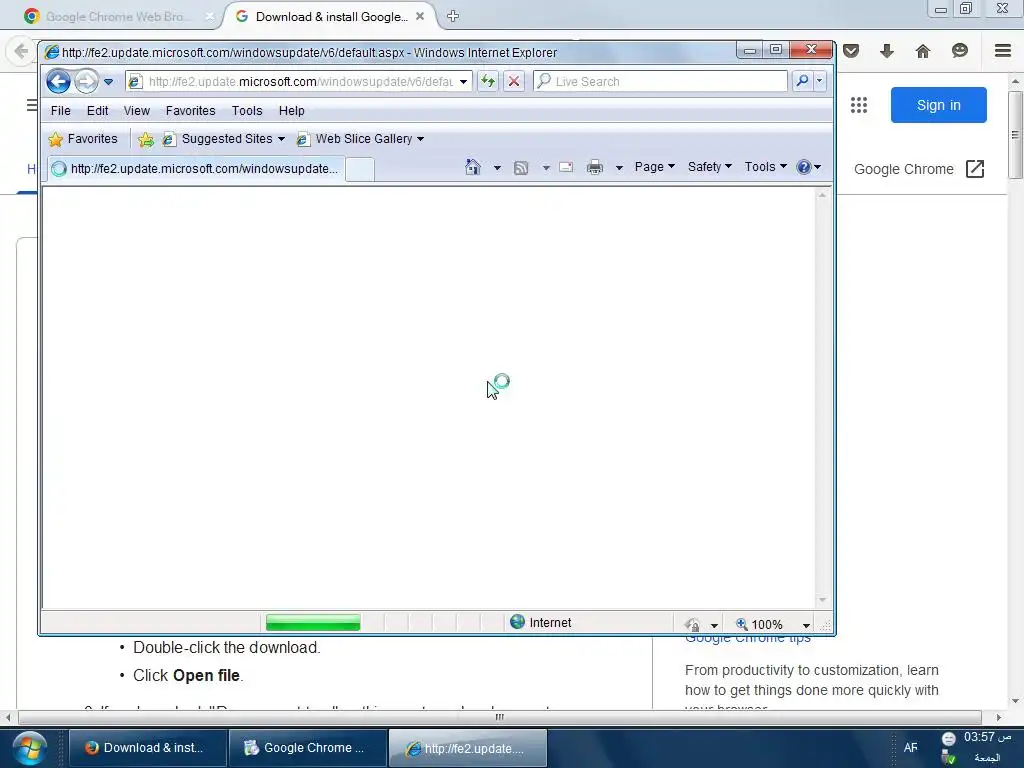Click the Favorites star button
Screen dimensions: 1024x768
pos(83,139)
